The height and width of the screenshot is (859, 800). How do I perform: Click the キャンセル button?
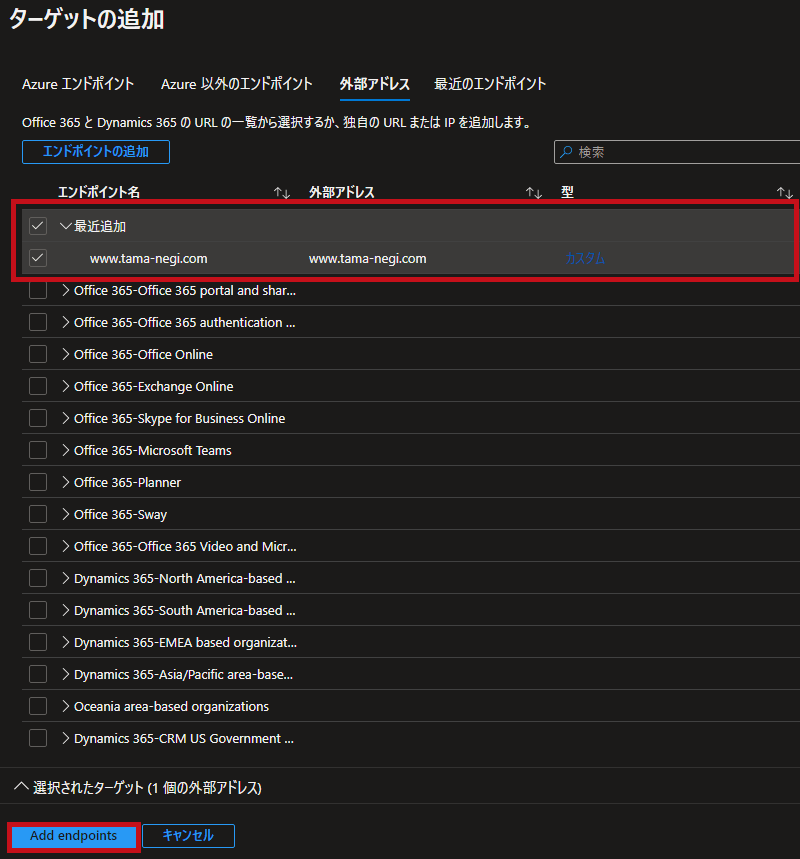pyautogui.click(x=188, y=836)
